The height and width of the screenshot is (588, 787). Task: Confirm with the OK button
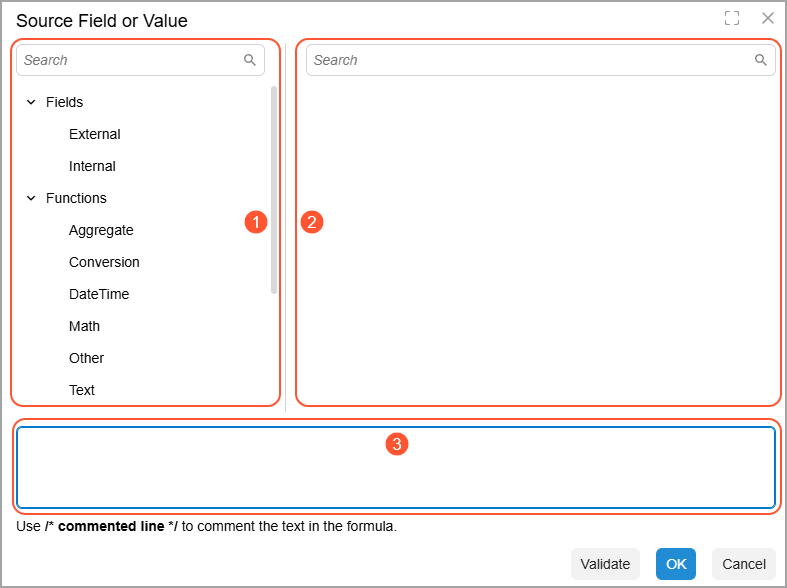coord(676,564)
